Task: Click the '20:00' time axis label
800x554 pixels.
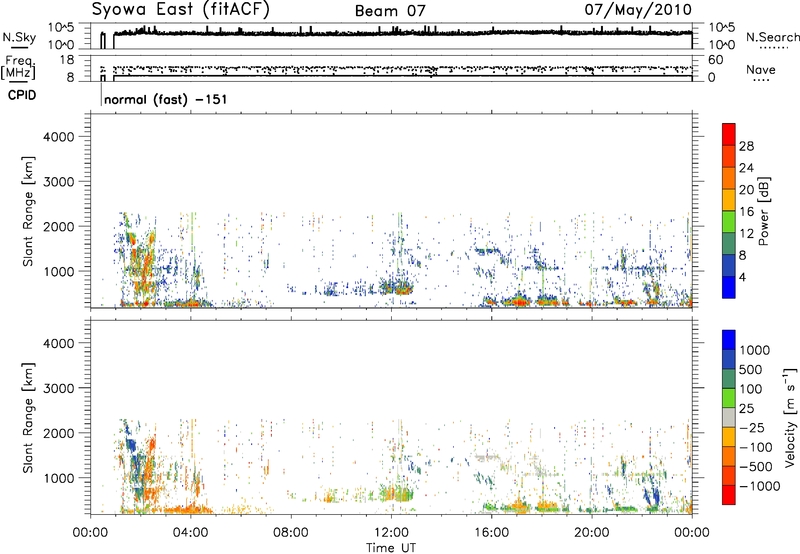Action: 591,533
